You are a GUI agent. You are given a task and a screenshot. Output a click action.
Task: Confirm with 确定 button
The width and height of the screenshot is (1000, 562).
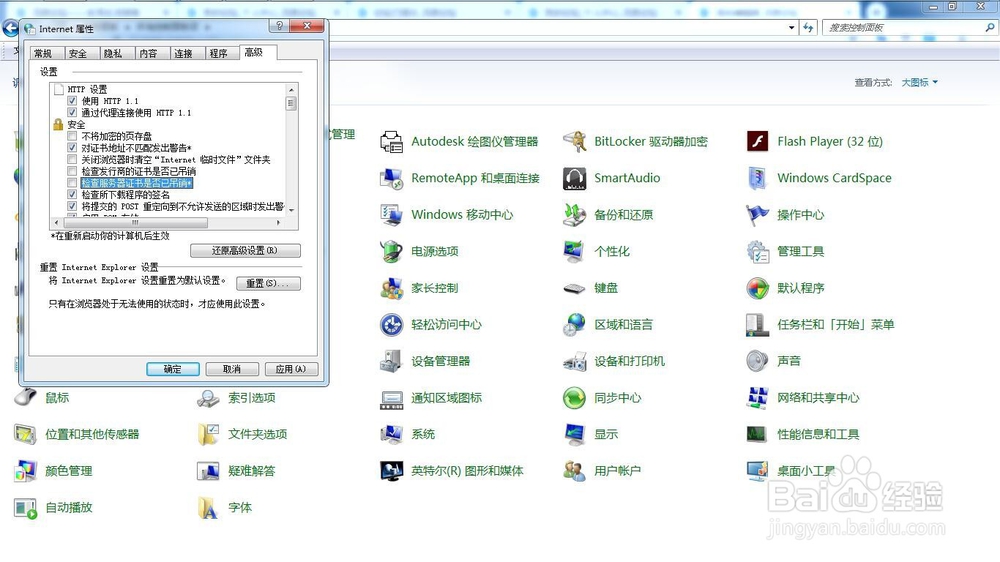pos(173,369)
